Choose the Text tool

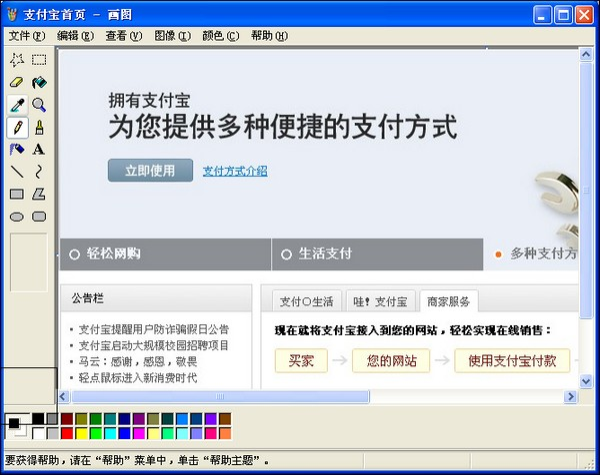(x=39, y=149)
